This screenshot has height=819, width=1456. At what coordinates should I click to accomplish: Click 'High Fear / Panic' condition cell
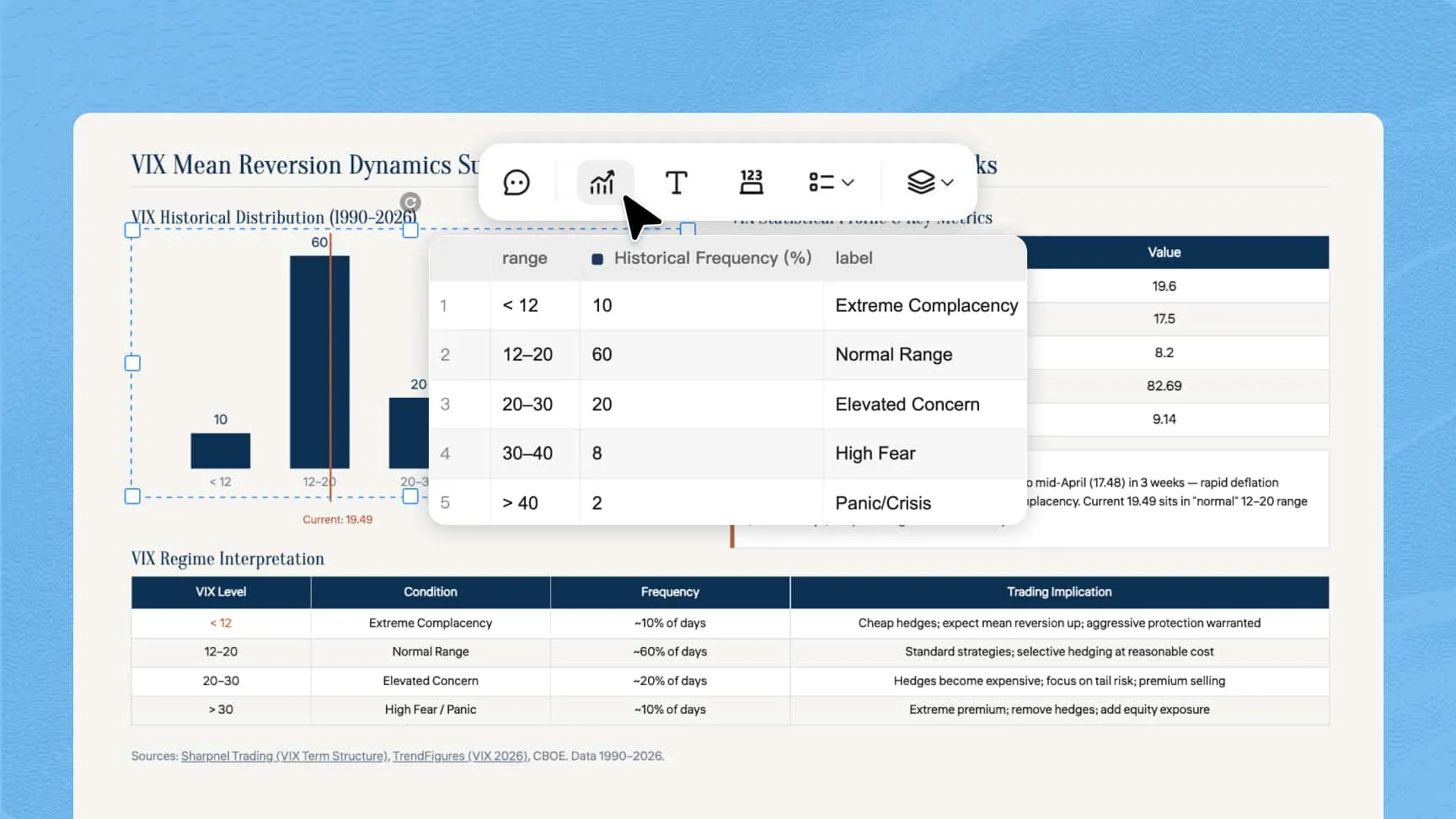point(431,709)
